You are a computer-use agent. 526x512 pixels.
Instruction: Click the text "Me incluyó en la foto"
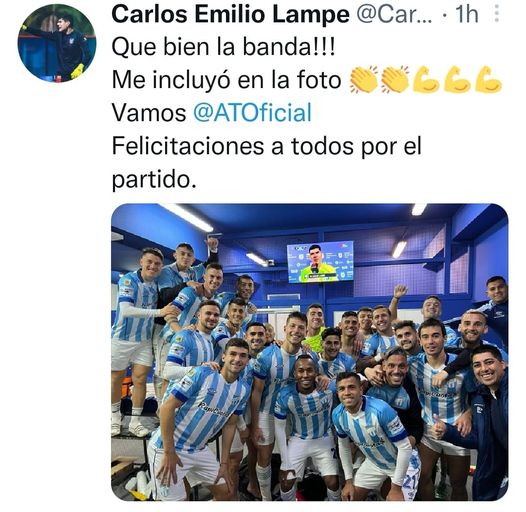point(227,80)
